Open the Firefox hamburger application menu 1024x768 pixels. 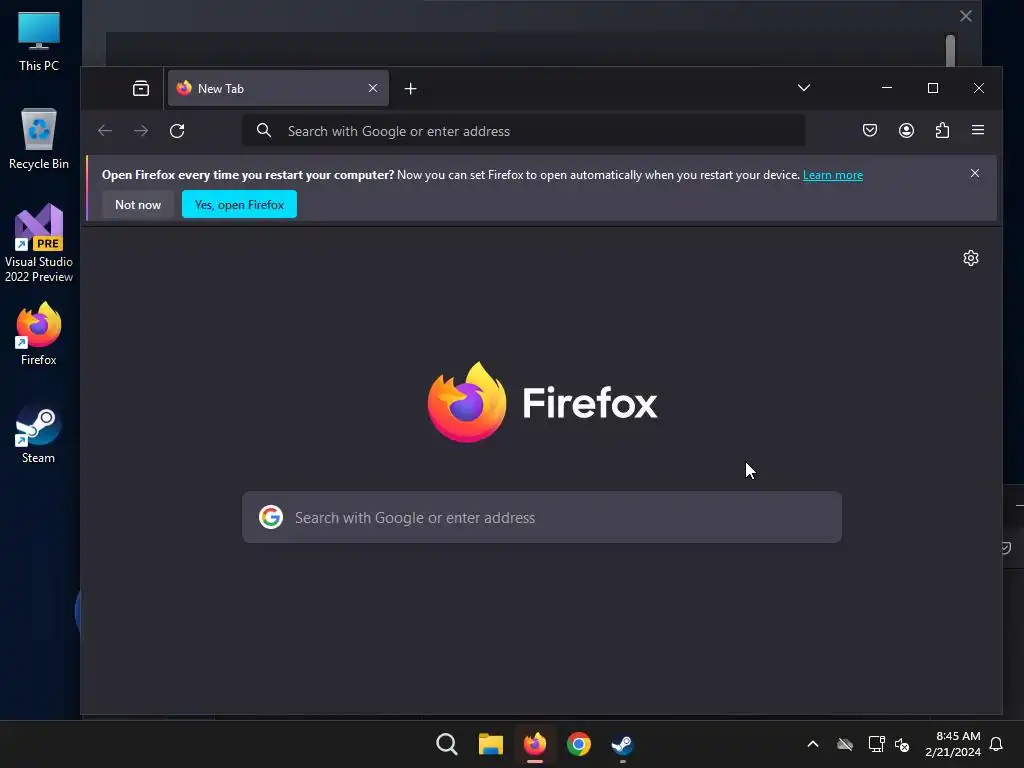point(978,130)
